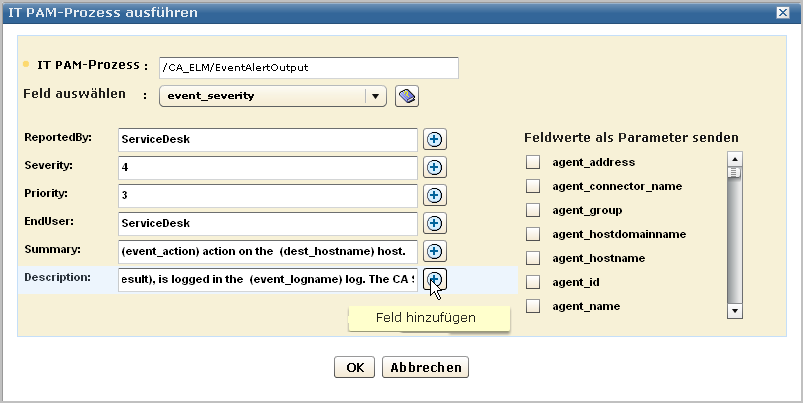803x403 pixels.
Task: Click the Abbrechen button
Action: (x=425, y=367)
